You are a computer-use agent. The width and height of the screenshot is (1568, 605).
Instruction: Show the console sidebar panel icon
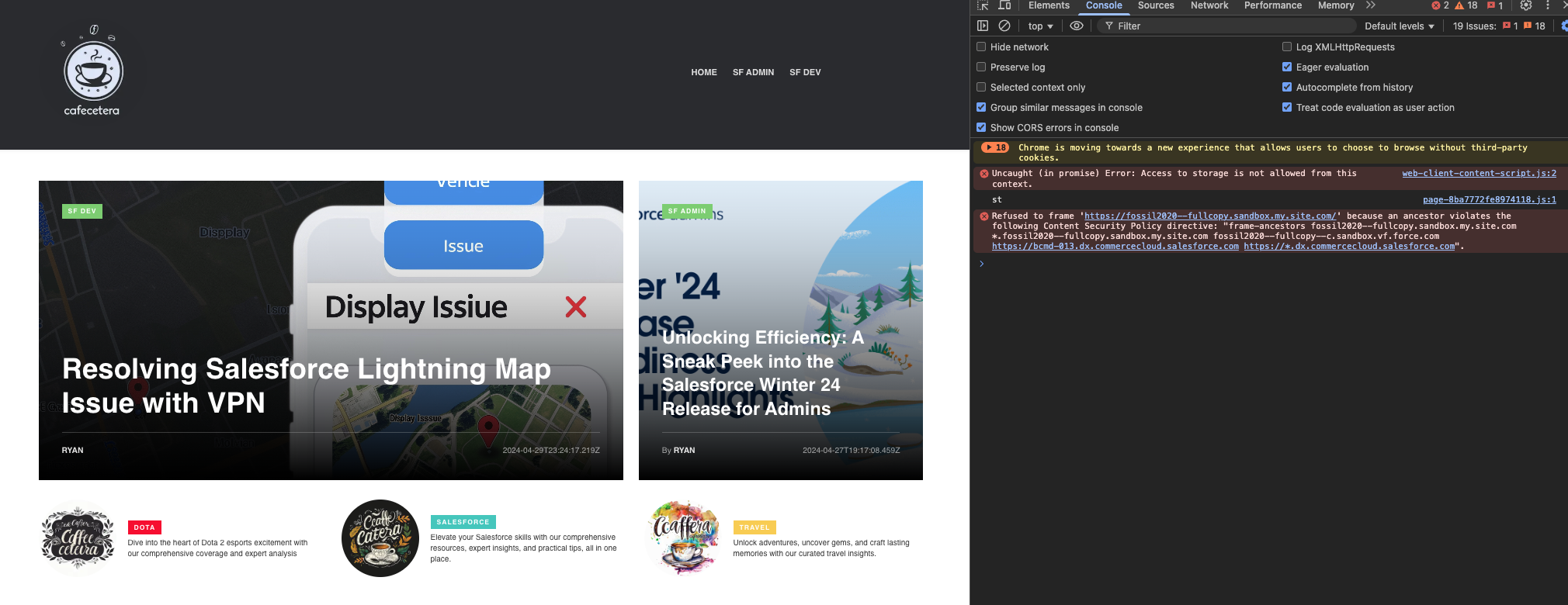point(983,26)
